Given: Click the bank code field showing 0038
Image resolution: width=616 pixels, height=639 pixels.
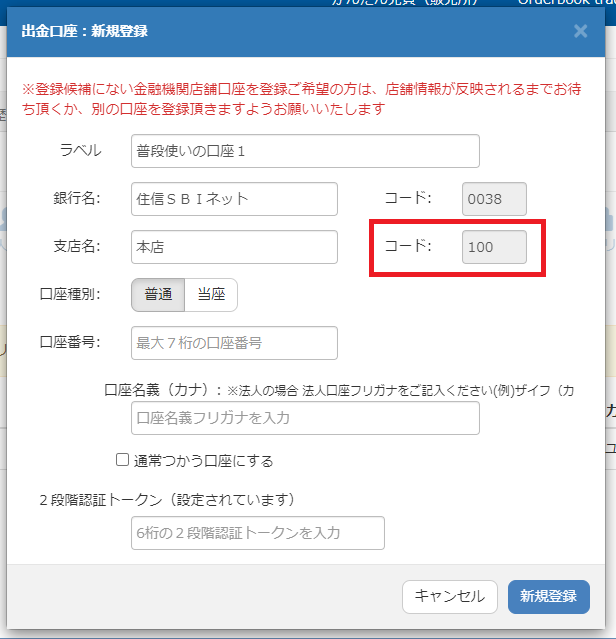Looking at the screenshot, I should [494, 199].
